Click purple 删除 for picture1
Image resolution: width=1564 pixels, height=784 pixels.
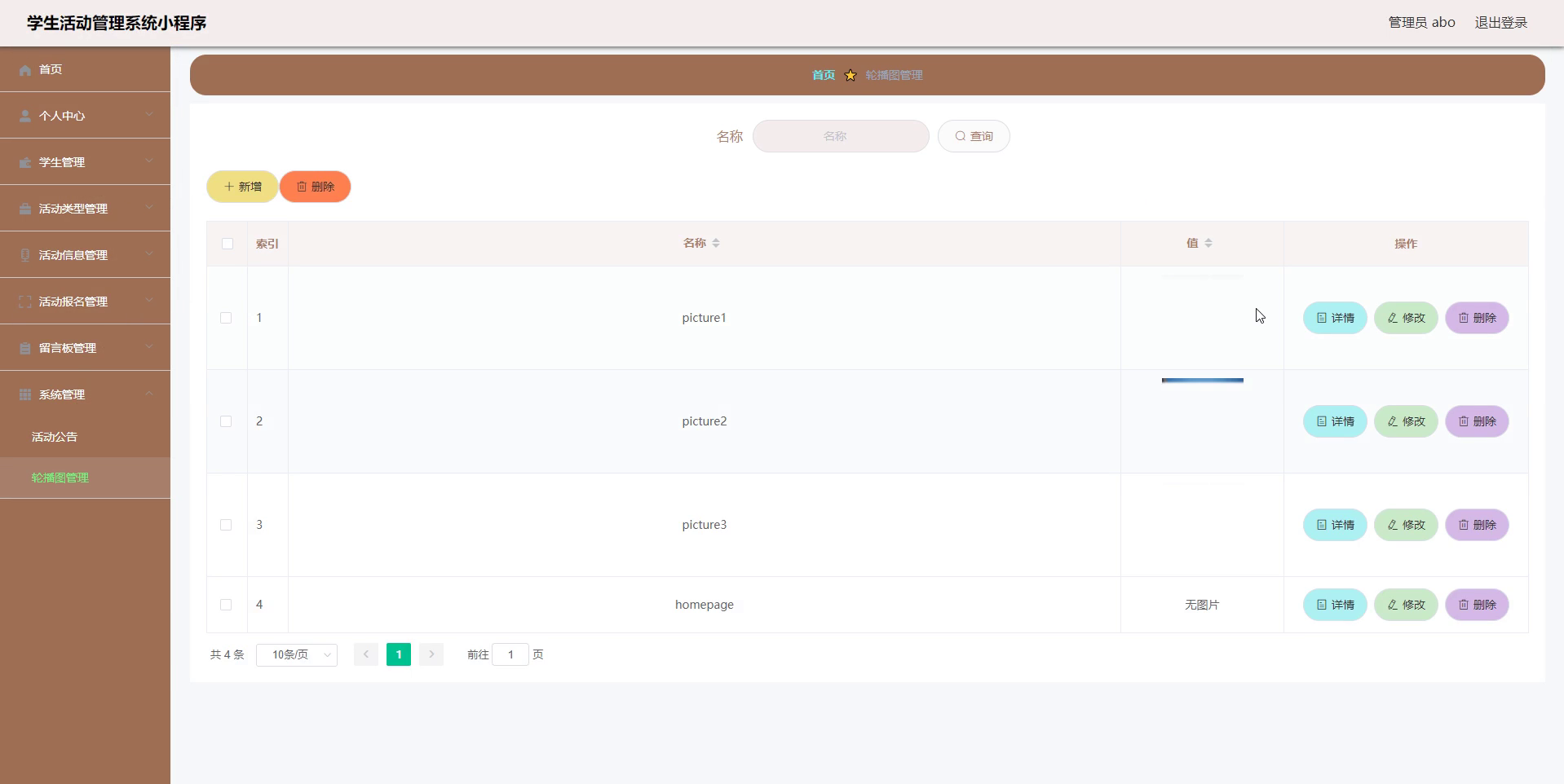(1477, 318)
